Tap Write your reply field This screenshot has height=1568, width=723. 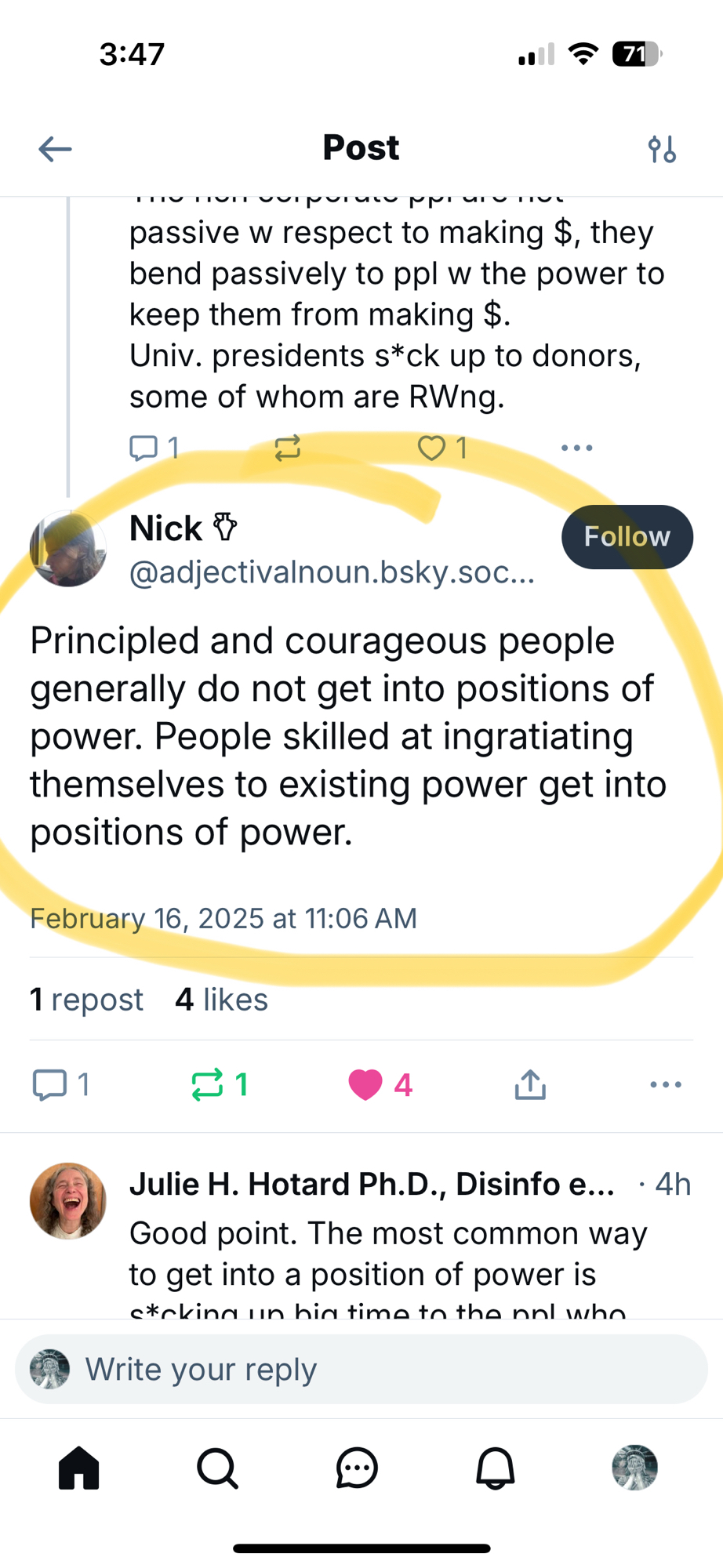[x=361, y=1370]
